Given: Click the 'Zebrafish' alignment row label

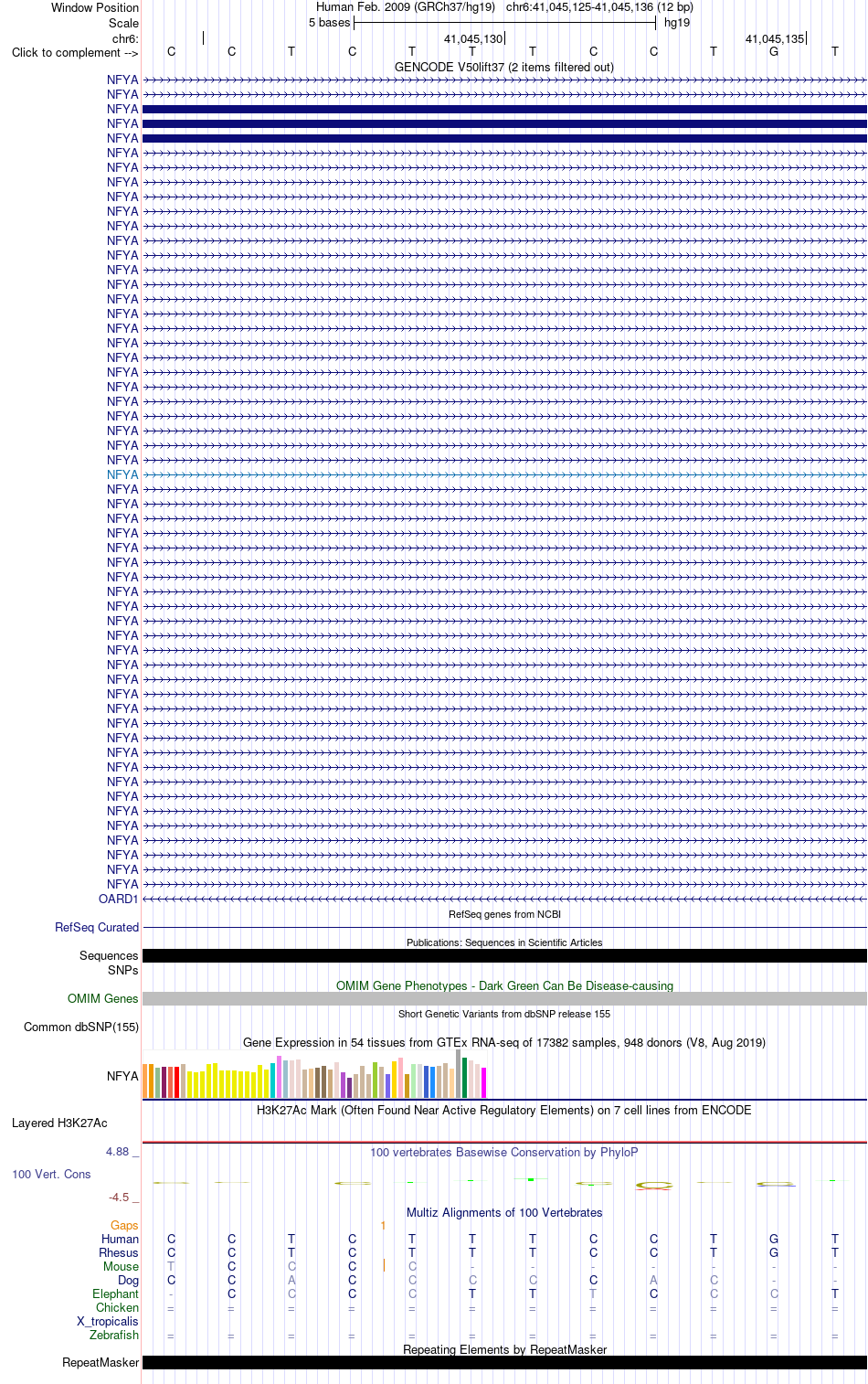Looking at the screenshot, I should click(114, 1335).
